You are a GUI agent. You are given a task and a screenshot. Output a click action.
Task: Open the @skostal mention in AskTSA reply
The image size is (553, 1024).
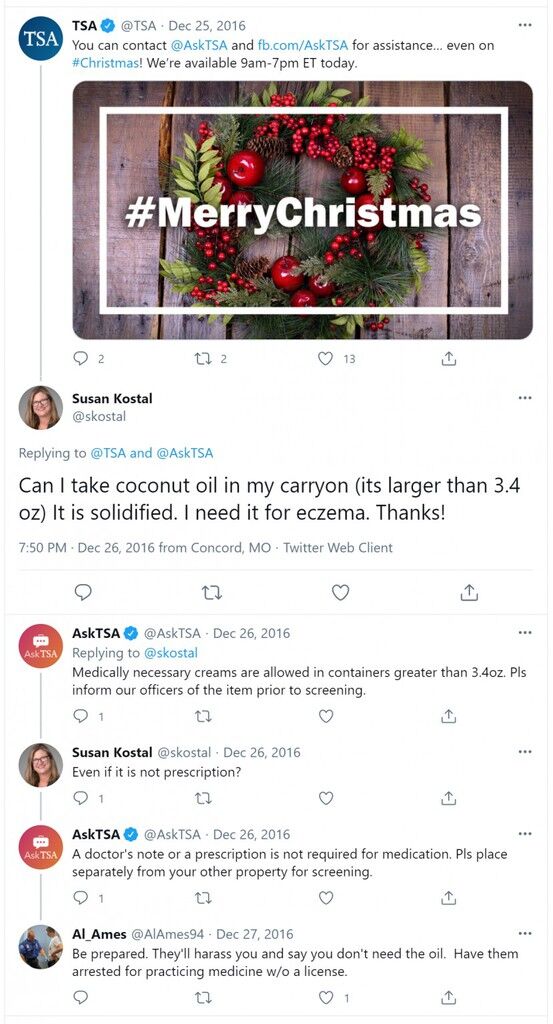click(170, 652)
